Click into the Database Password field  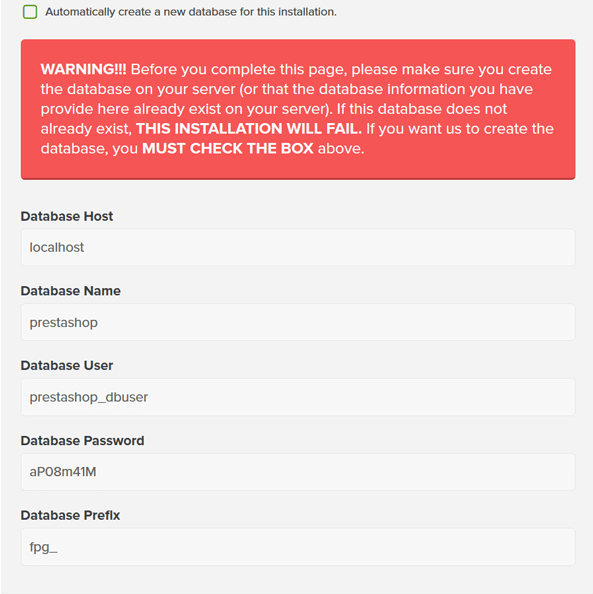(x=298, y=472)
